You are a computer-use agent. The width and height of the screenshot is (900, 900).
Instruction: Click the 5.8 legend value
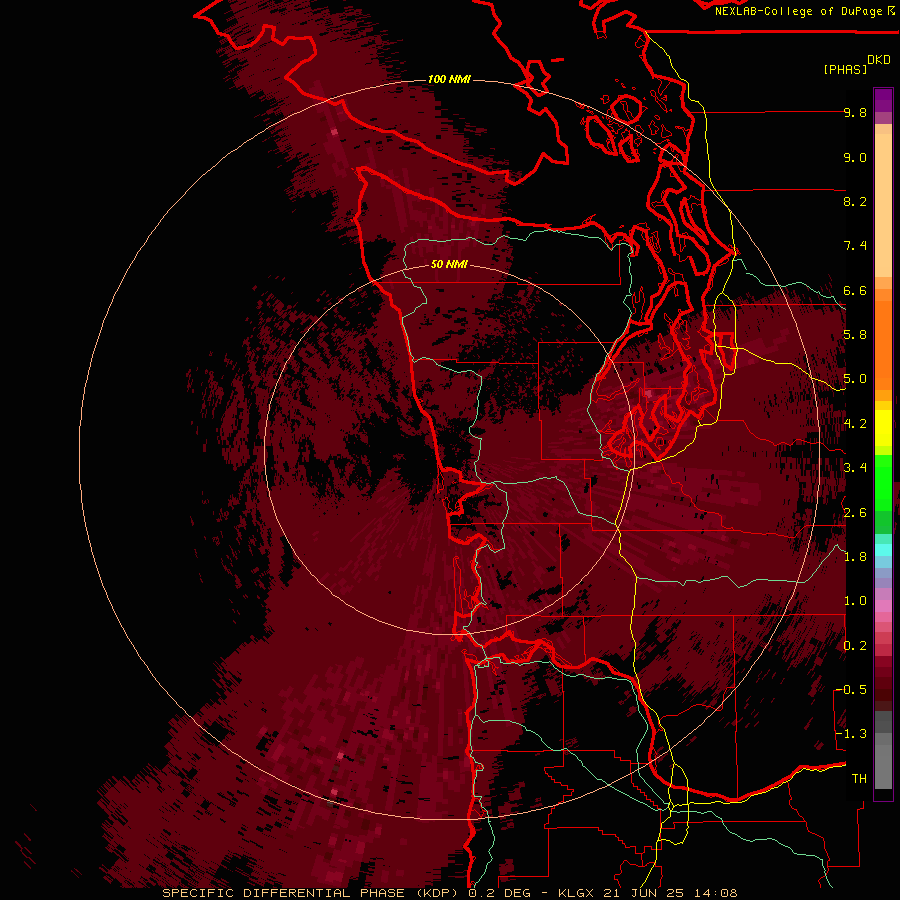(x=855, y=335)
